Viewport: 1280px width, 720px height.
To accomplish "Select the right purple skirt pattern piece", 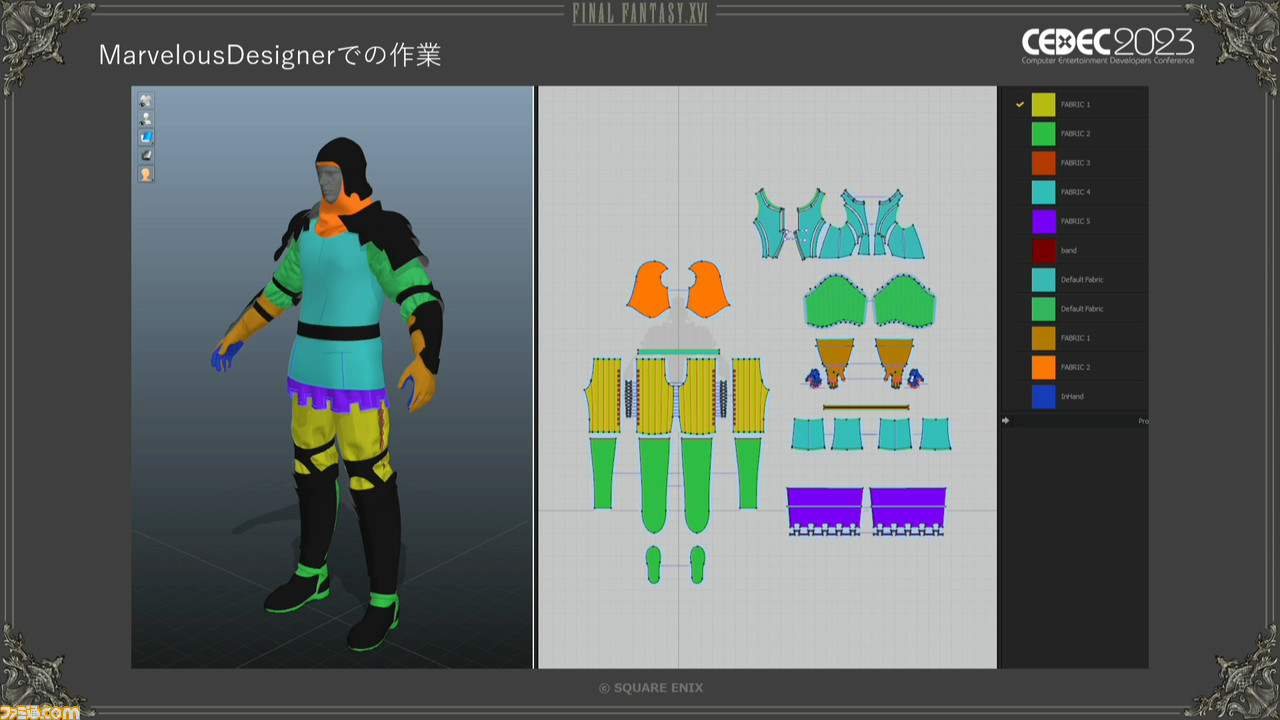I will coord(908,511).
